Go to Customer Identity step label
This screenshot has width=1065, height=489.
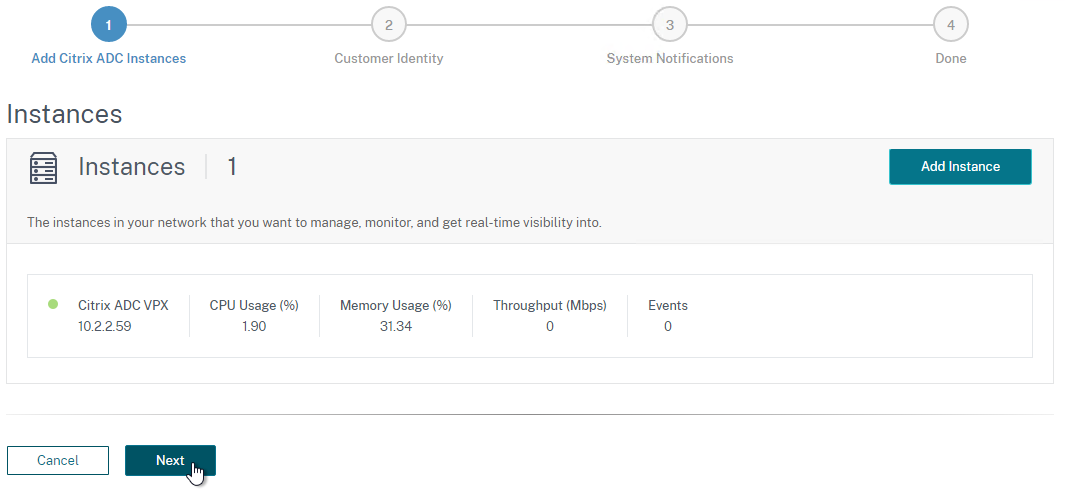coord(389,58)
